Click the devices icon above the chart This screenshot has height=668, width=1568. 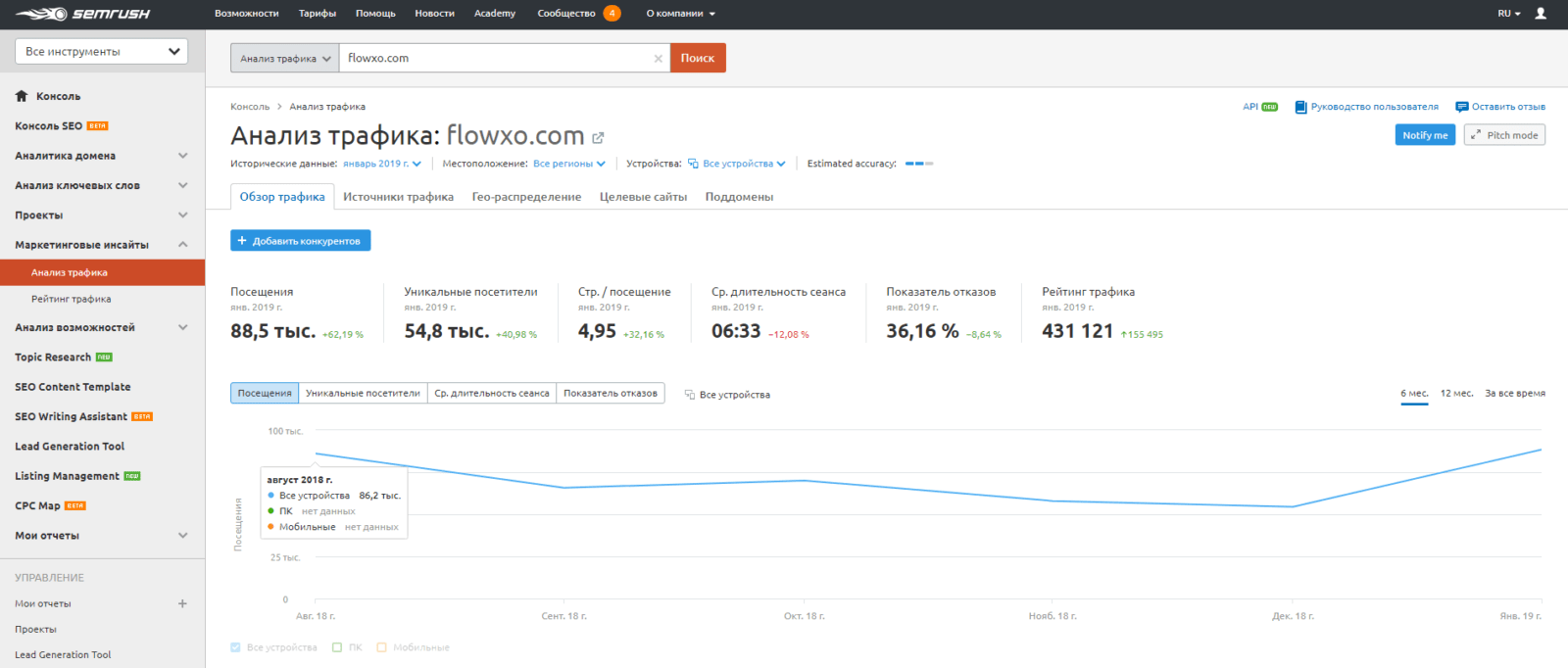tap(689, 395)
